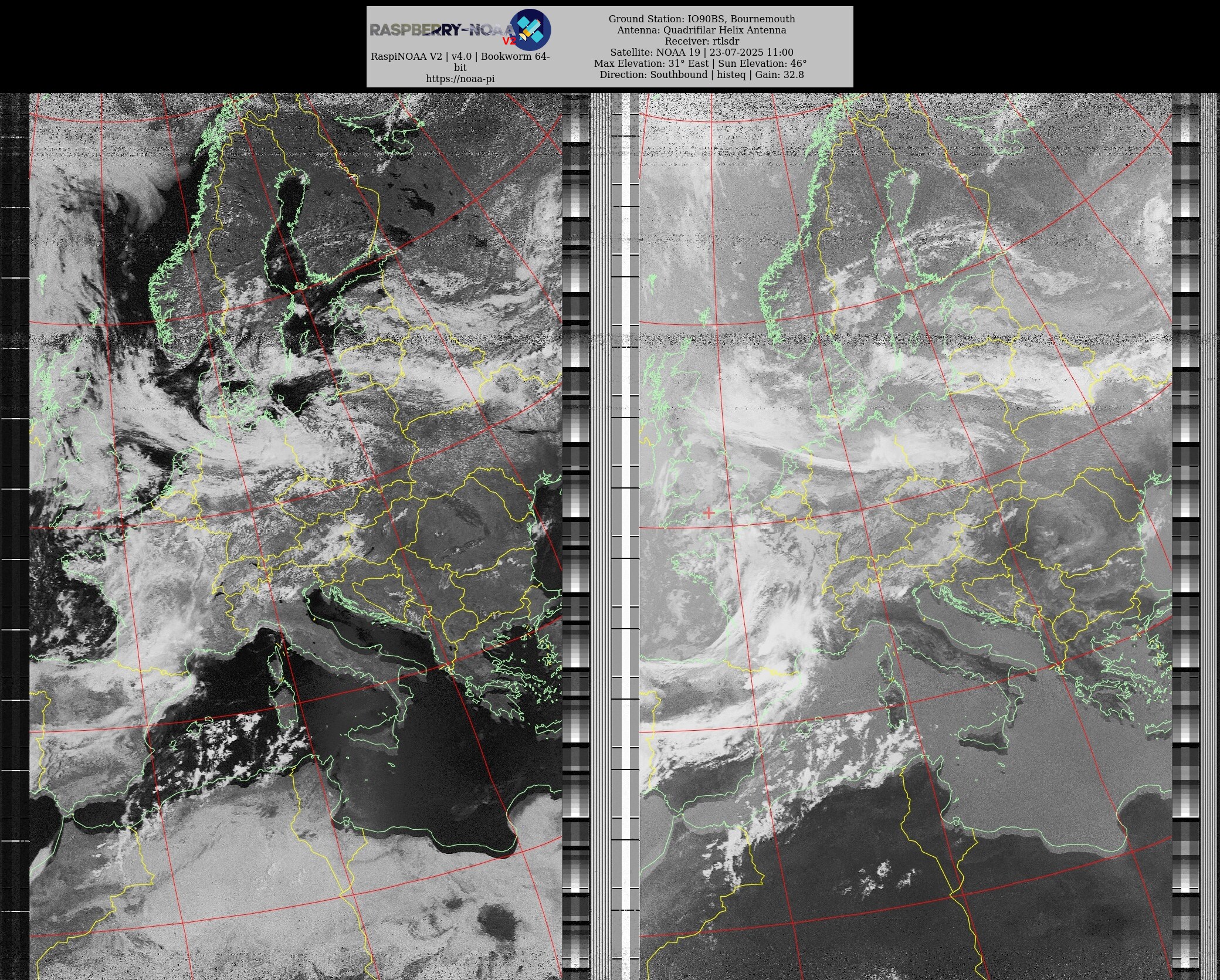Click the 'Max Elevation: 31° East' line

pos(700,63)
